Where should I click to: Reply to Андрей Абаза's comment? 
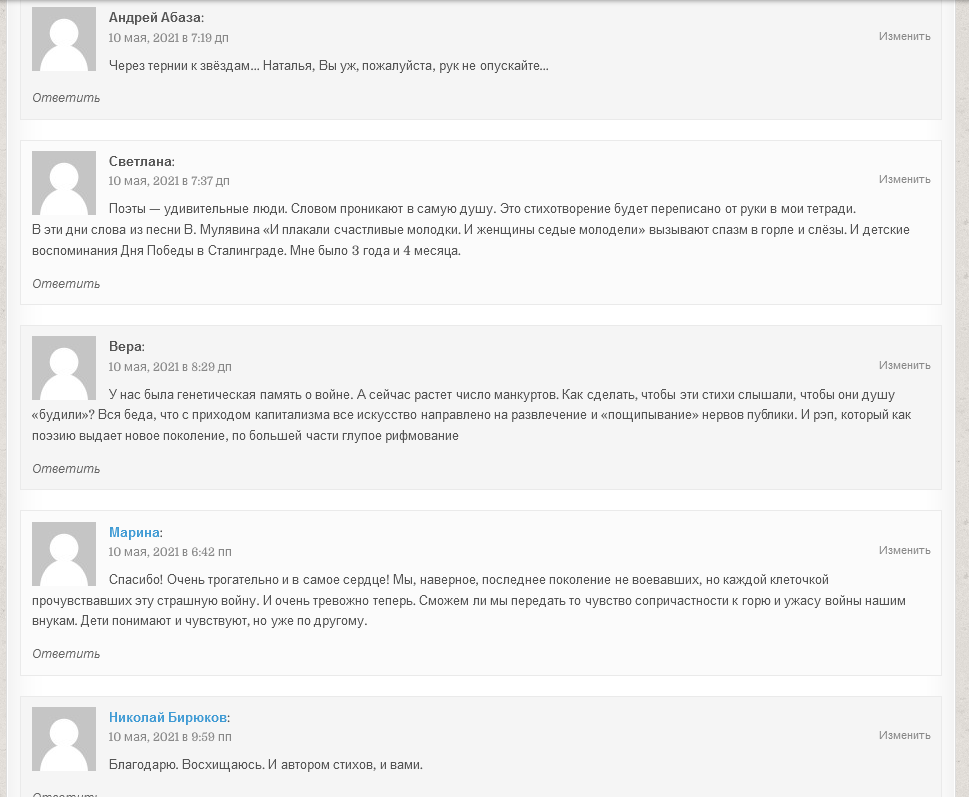(x=66, y=98)
